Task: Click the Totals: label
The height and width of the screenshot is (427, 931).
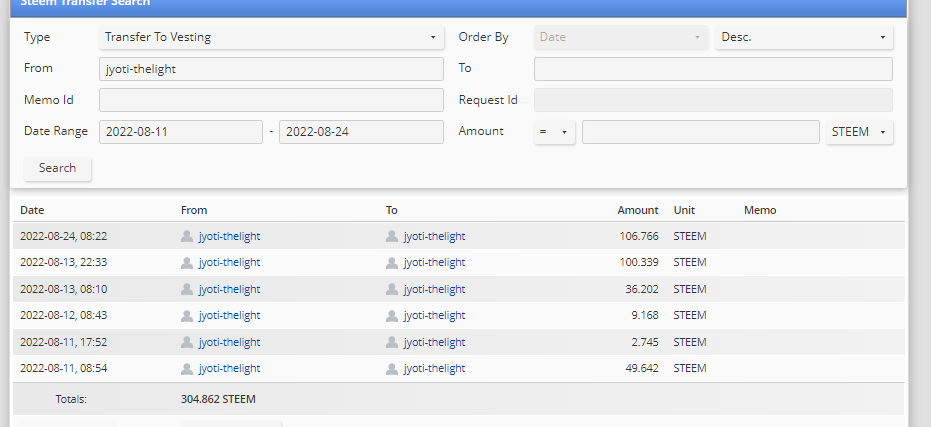Action: click(x=71, y=400)
